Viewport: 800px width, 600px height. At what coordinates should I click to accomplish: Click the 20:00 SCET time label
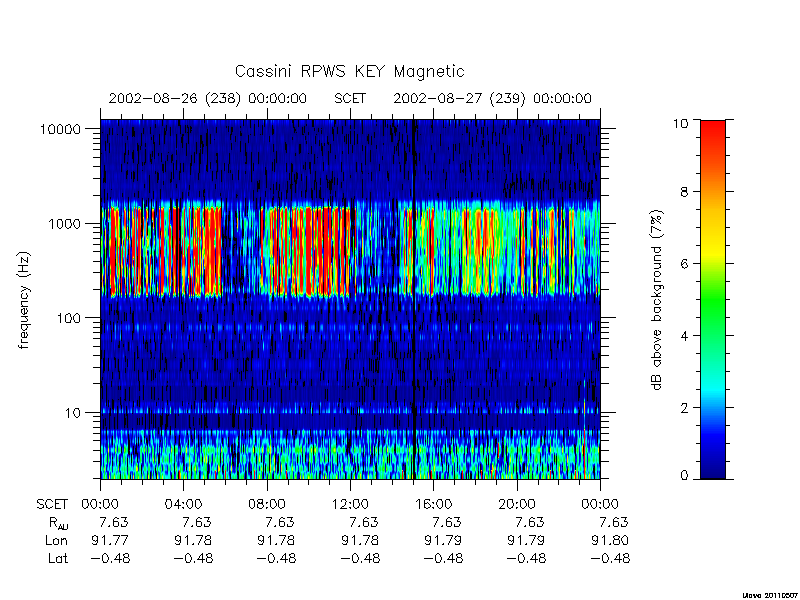tap(516, 505)
